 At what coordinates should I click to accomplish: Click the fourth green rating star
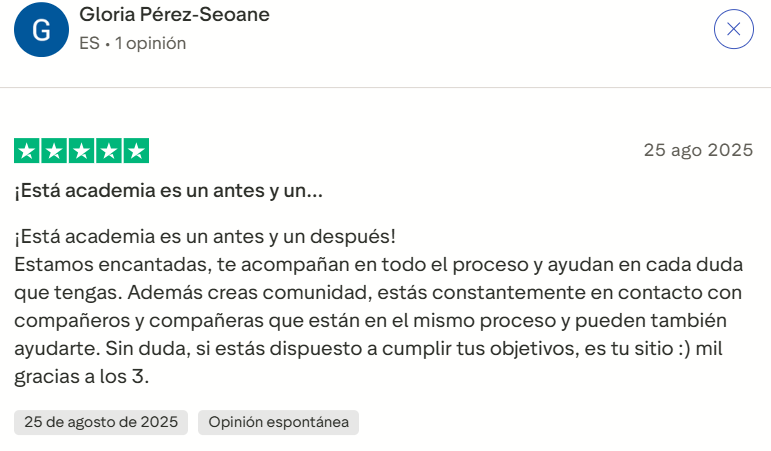coord(108,151)
